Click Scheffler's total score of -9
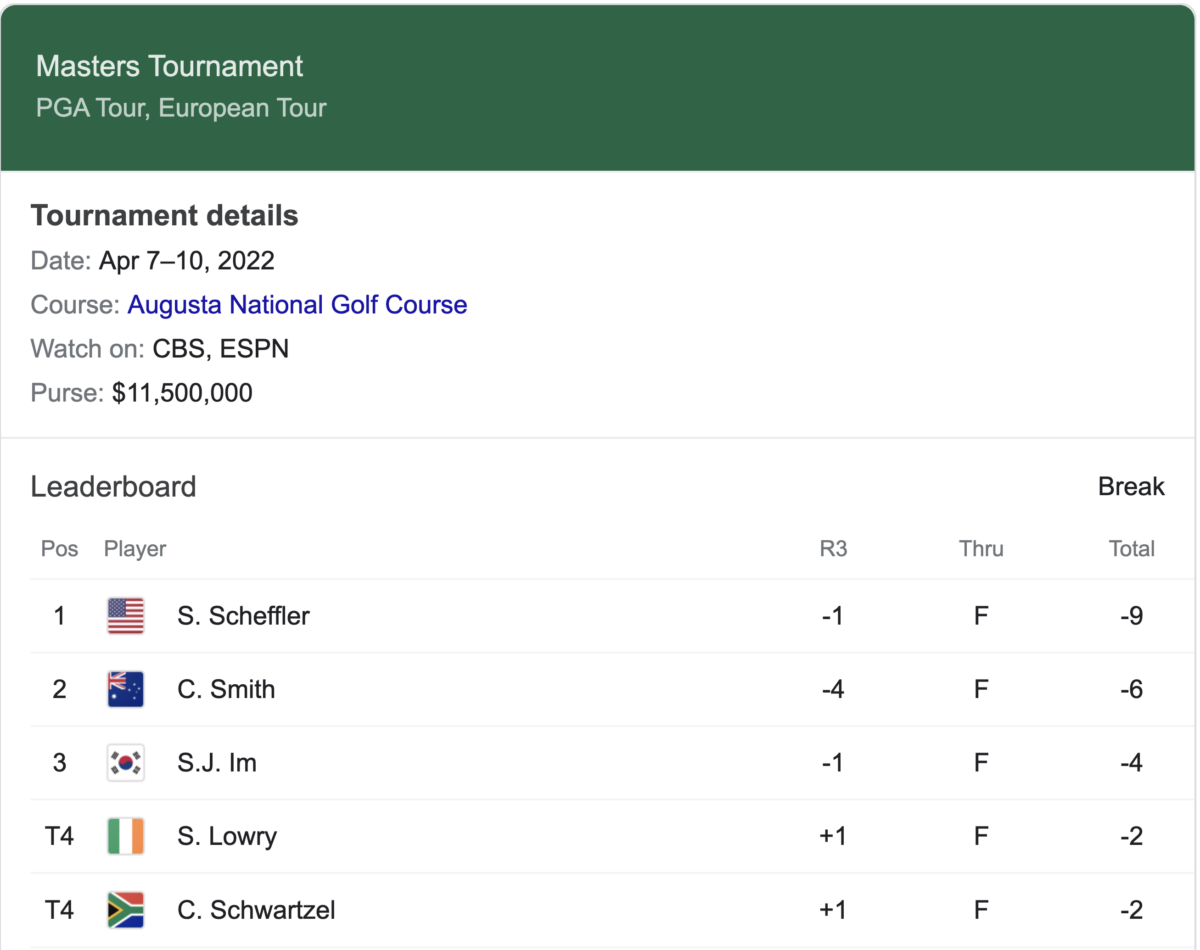Image resolution: width=1200 pixels, height=950 pixels. coord(1132,616)
